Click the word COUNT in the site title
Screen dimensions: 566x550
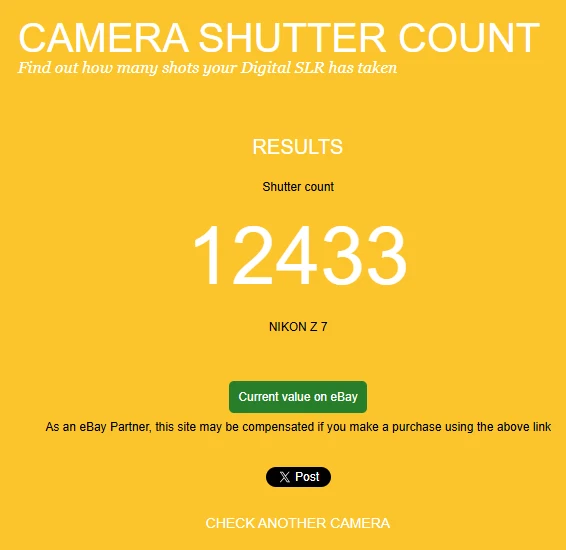click(469, 38)
